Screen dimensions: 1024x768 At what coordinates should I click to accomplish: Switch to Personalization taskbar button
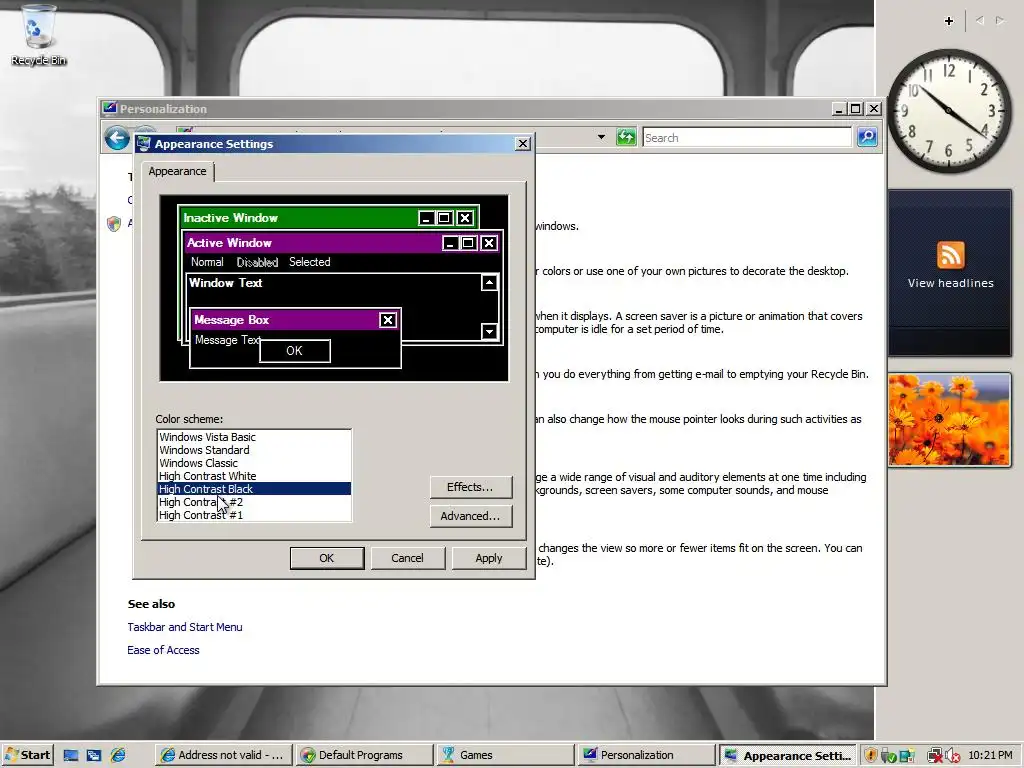click(x=646, y=755)
